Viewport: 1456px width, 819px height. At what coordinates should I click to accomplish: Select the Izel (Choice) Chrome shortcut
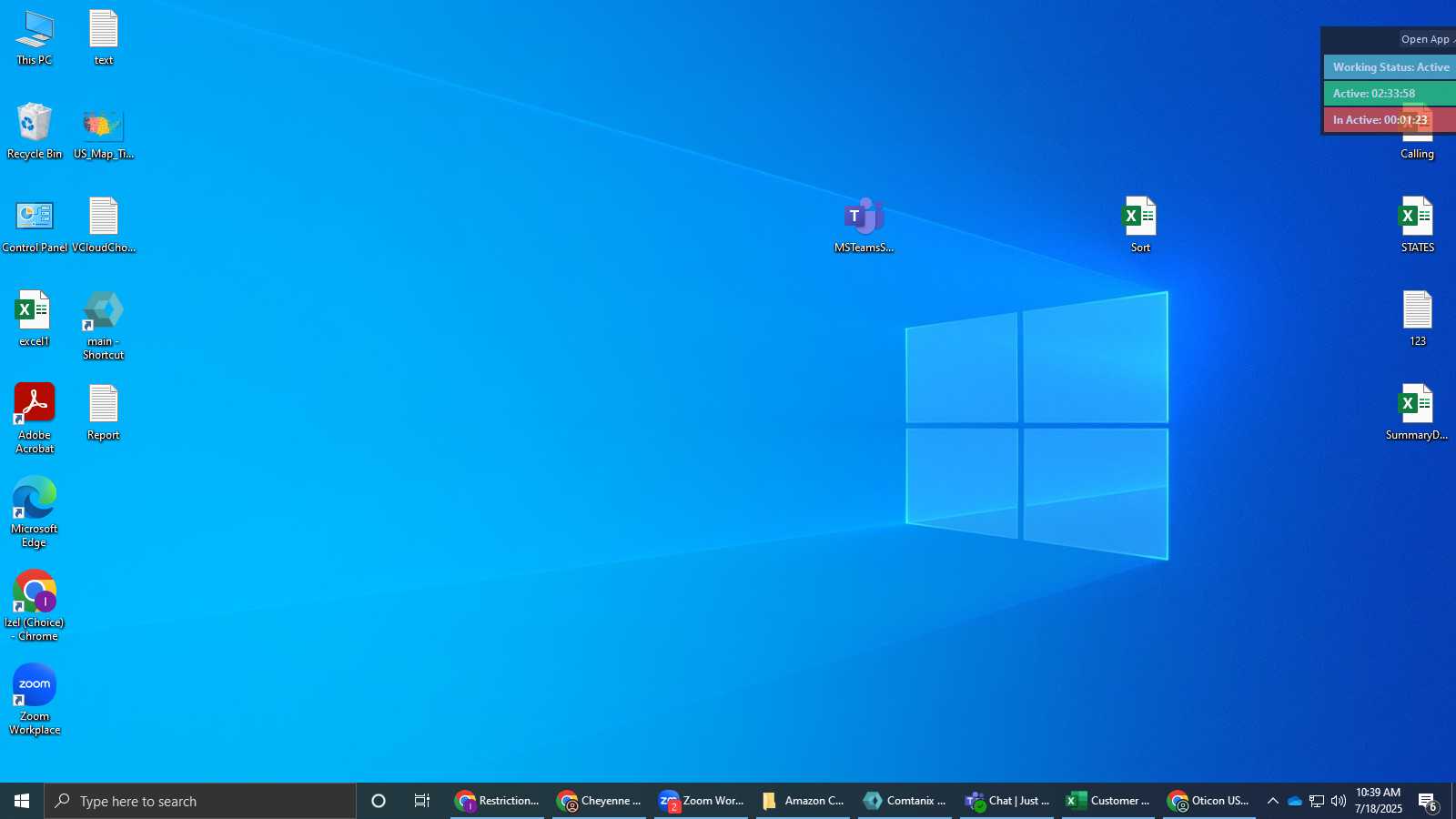pos(35,606)
